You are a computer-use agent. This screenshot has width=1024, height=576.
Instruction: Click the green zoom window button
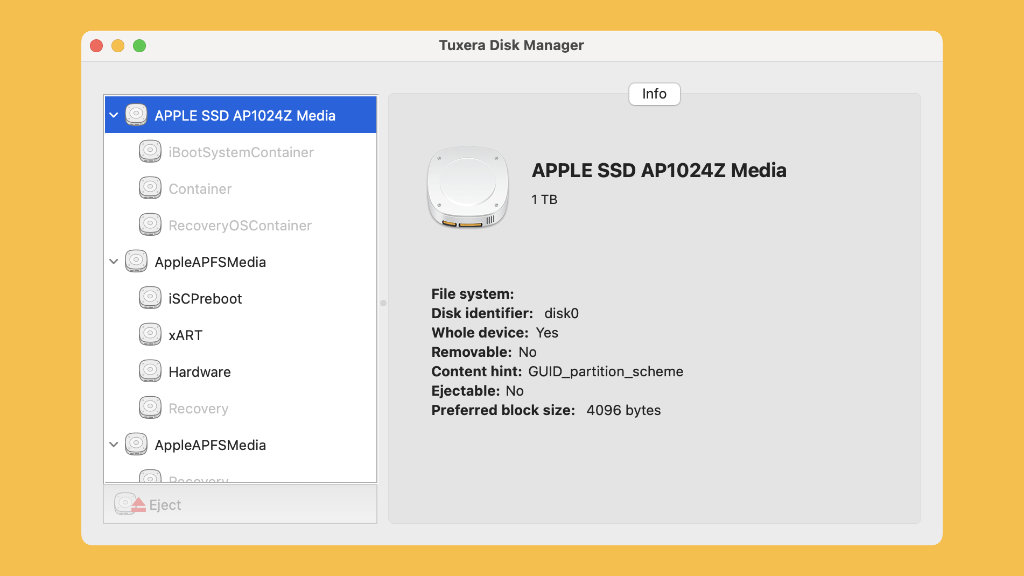[x=140, y=46]
